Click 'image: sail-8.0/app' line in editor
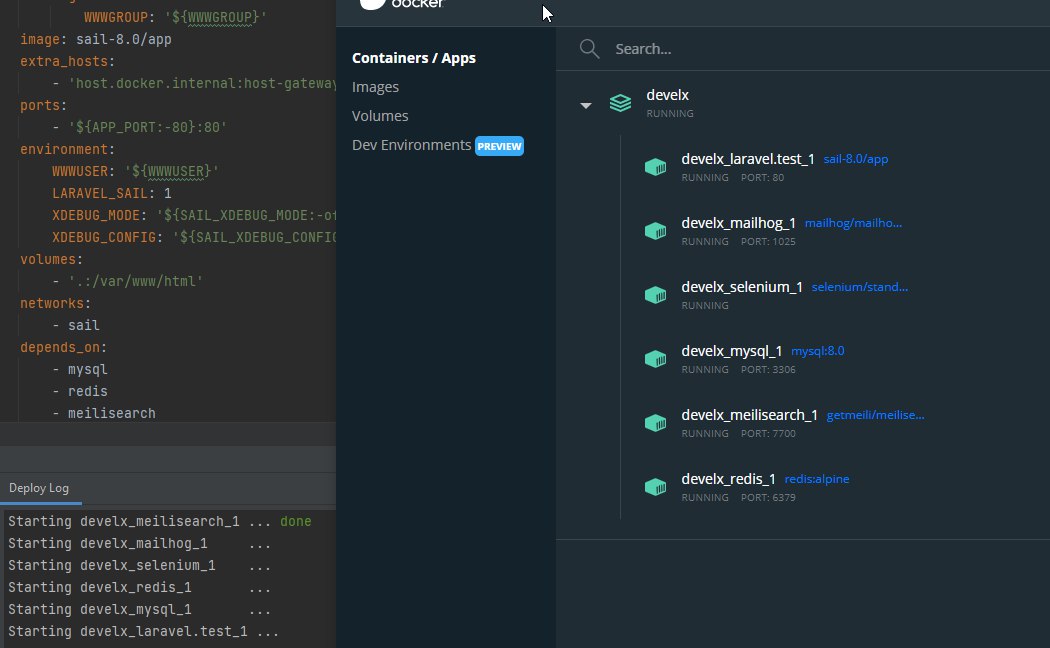Image resolution: width=1050 pixels, height=648 pixels. (96, 39)
